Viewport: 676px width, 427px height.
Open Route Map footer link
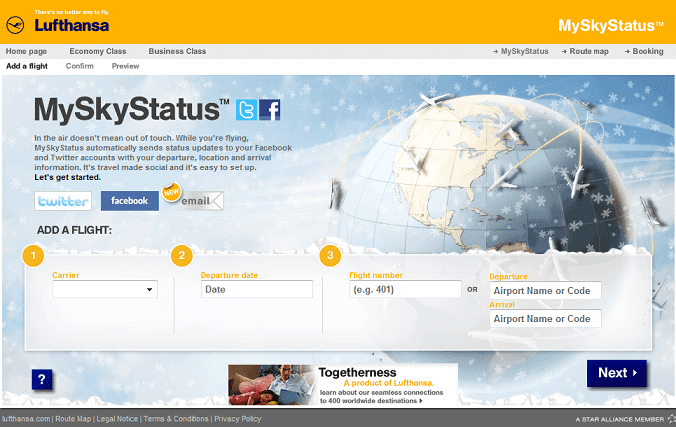coord(73,419)
